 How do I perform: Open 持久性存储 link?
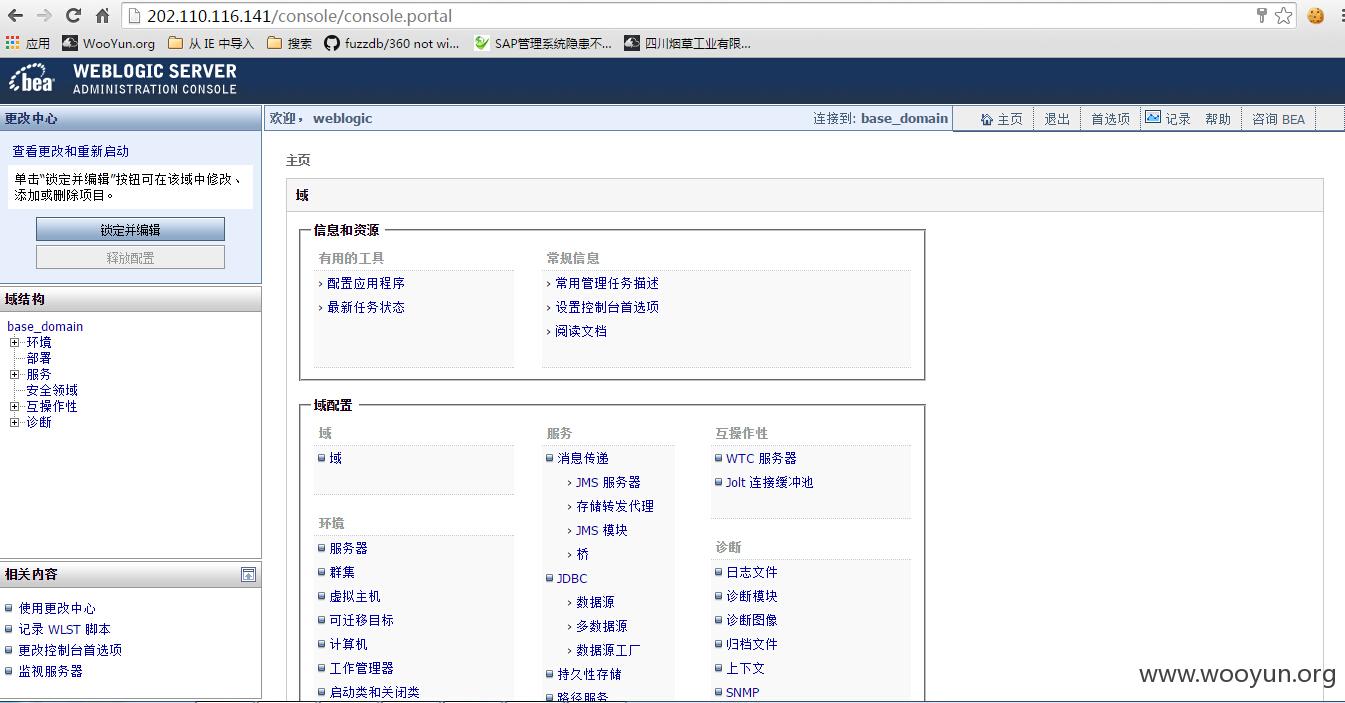coord(589,674)
